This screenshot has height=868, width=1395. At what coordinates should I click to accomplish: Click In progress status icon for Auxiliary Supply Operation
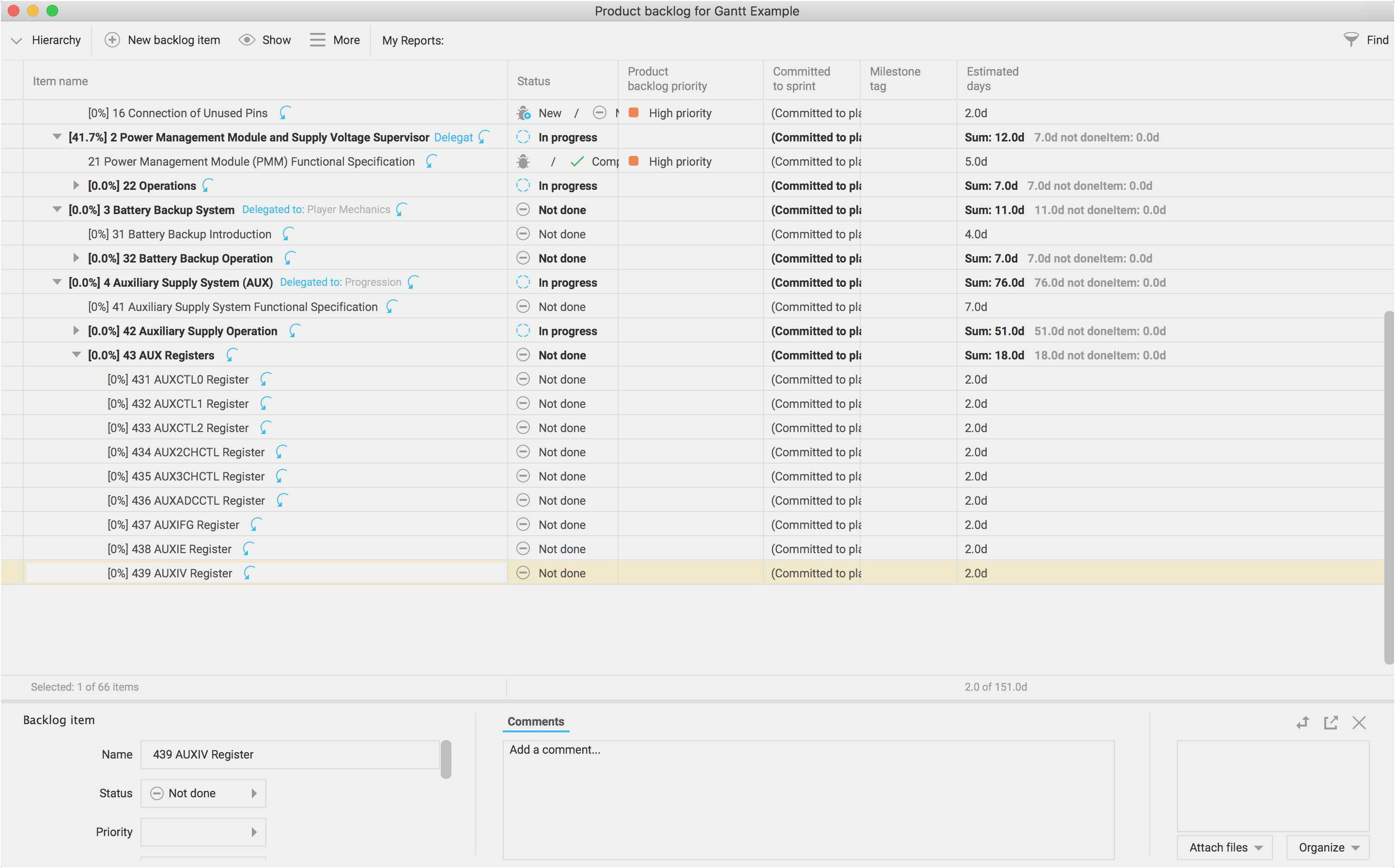[523, 331]
